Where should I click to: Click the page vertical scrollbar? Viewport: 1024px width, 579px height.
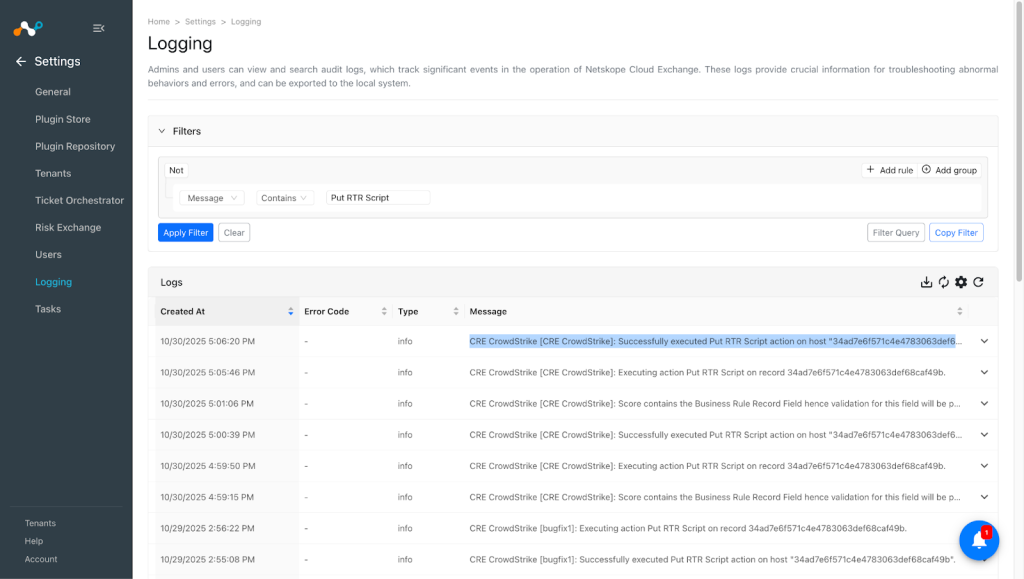[x=1019, y=141]
